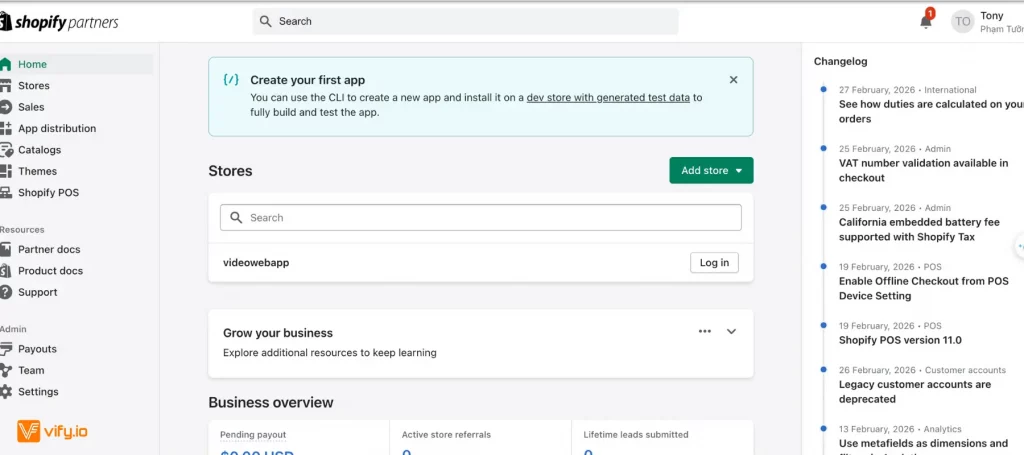Open Payouts under Admin
This screenshot has height=455, width=1024.
(76, 349)
